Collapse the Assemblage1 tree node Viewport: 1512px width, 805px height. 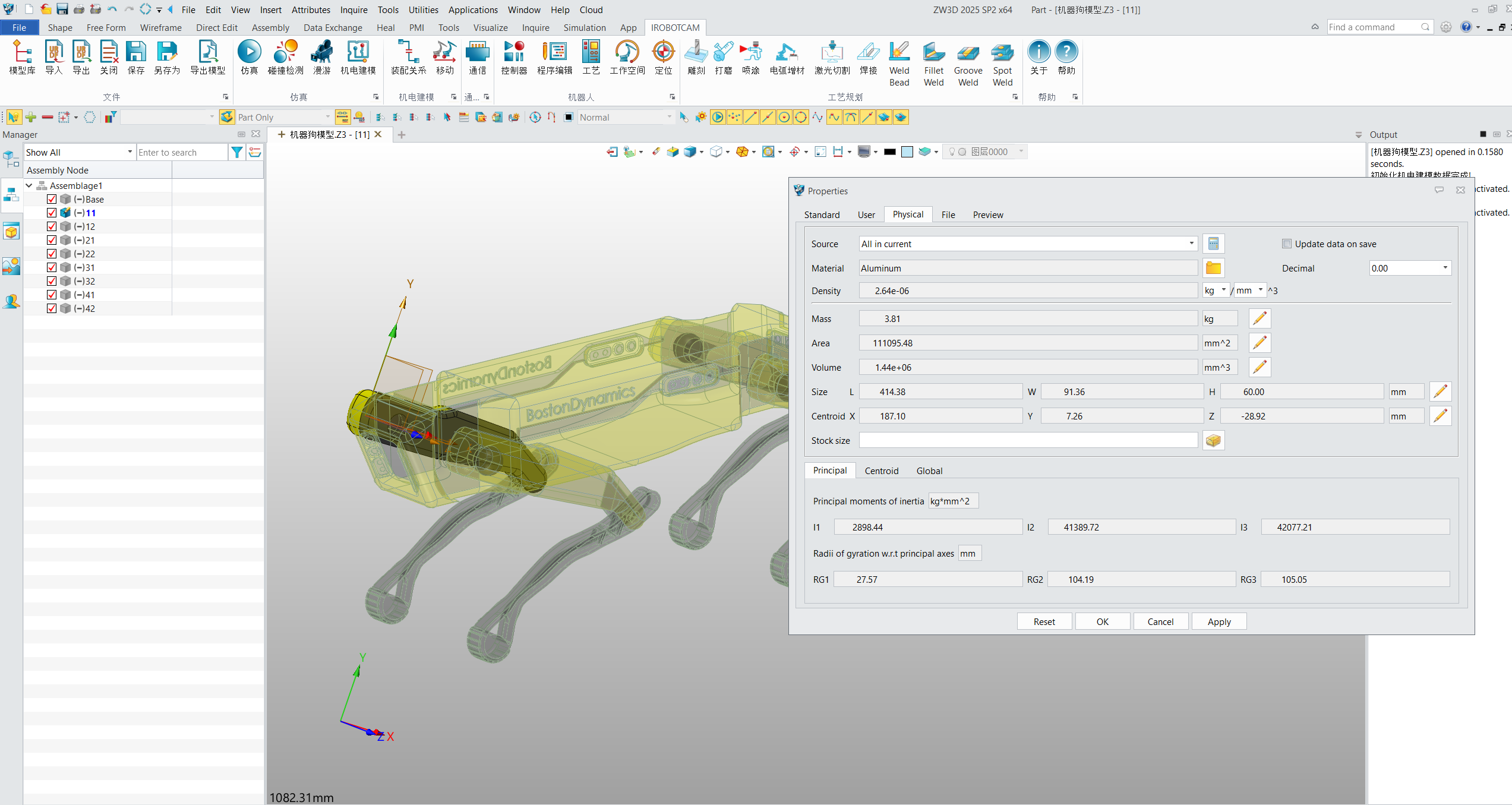(29, 185)
